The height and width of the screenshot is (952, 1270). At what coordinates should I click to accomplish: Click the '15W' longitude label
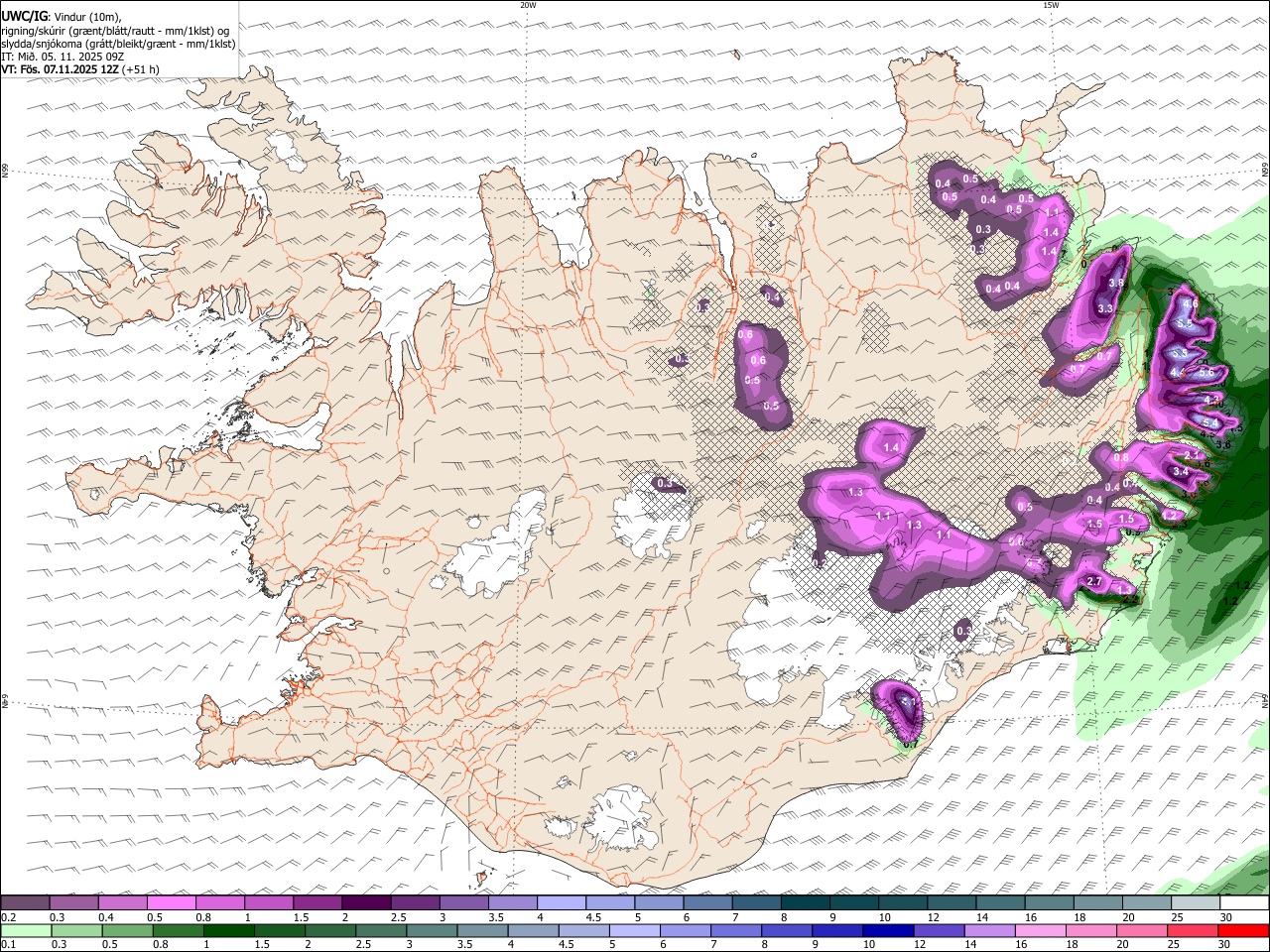coord(1051,5)
